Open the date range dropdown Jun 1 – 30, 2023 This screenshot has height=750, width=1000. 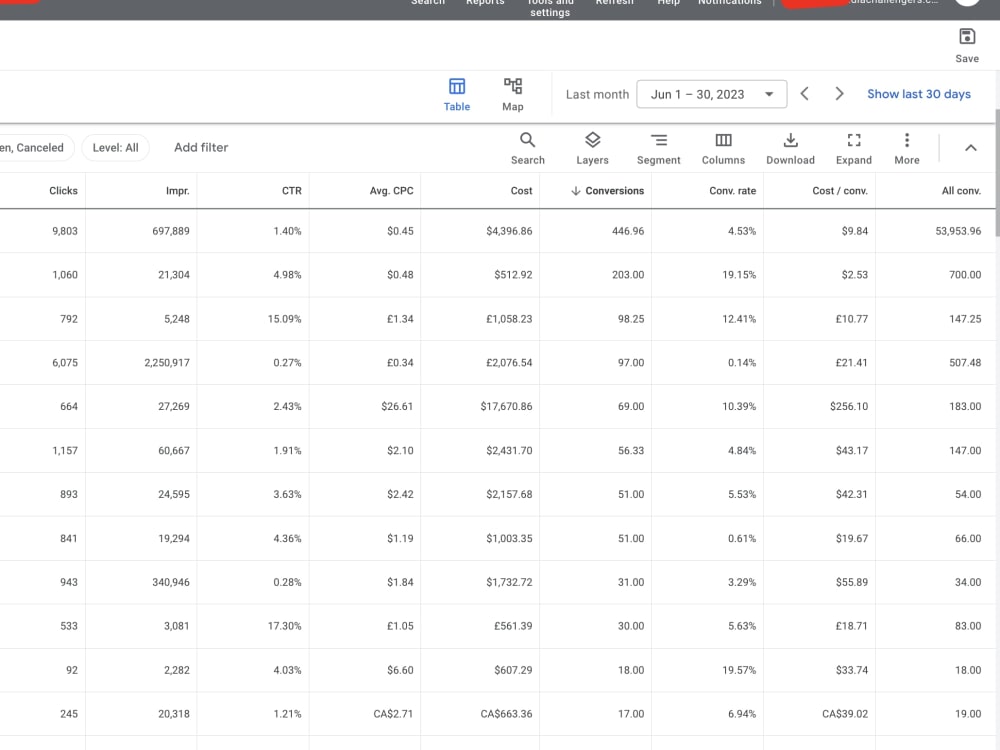point(711,94)
